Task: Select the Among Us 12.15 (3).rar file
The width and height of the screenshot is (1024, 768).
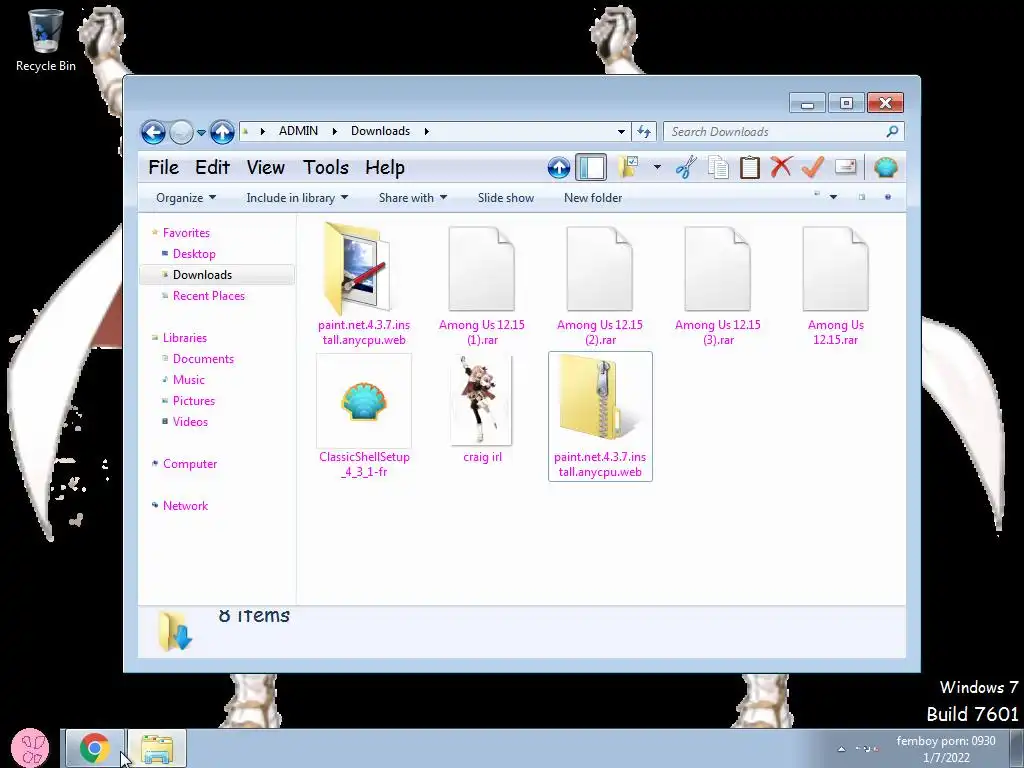Action: [x=718, y=285]
